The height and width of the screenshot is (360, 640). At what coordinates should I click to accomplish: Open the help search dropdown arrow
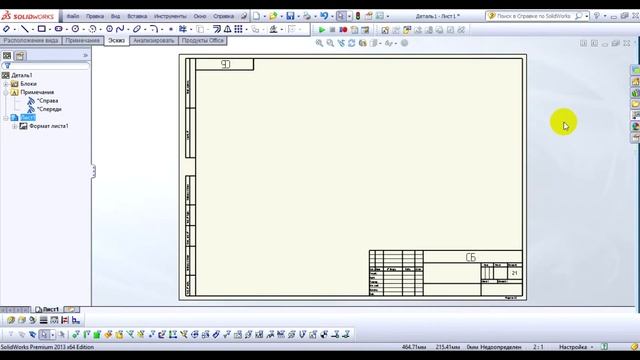[x=587, y=16]
